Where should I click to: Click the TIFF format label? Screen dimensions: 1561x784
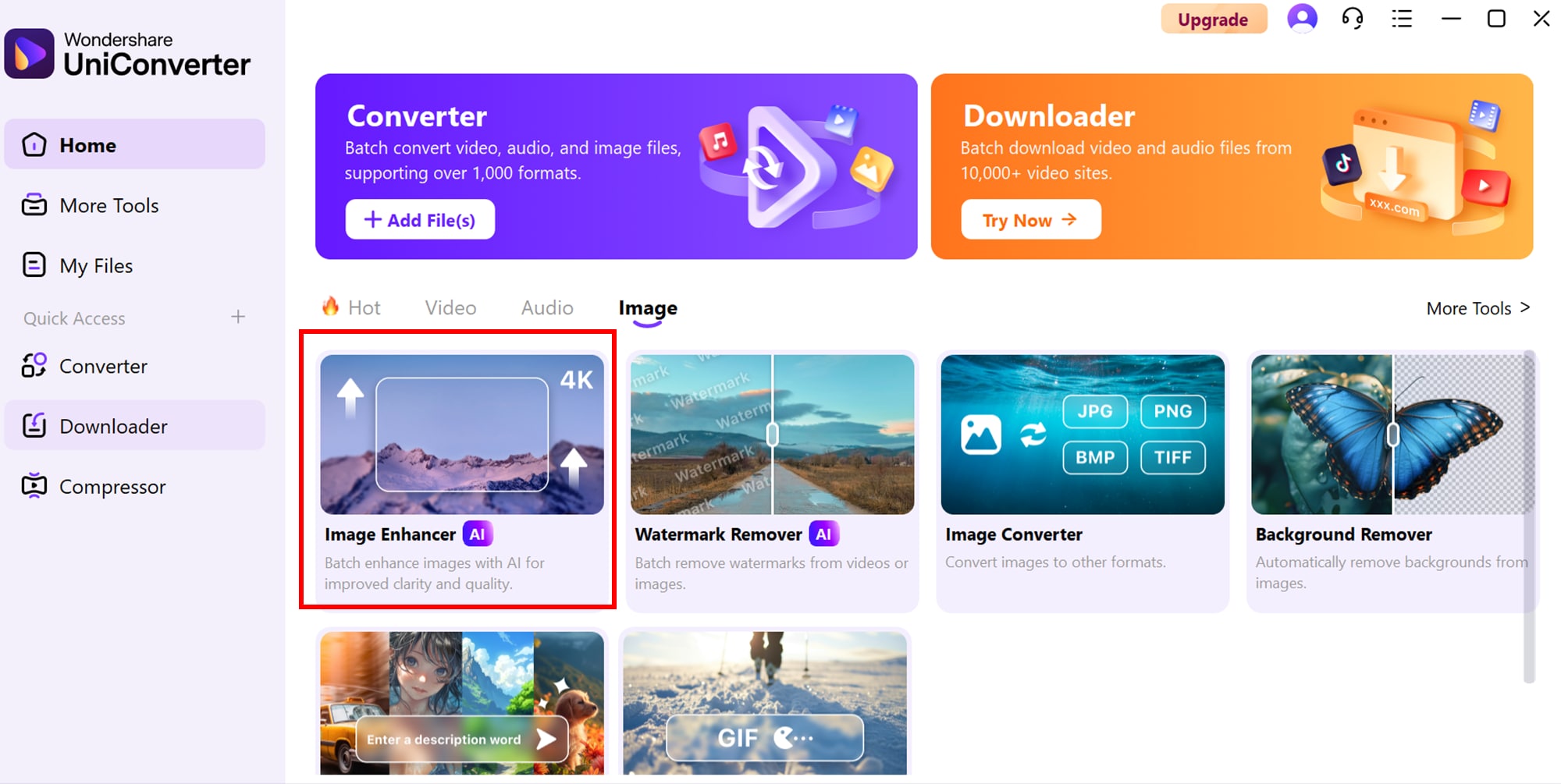pyautogui.click(x=1172, y=457)
